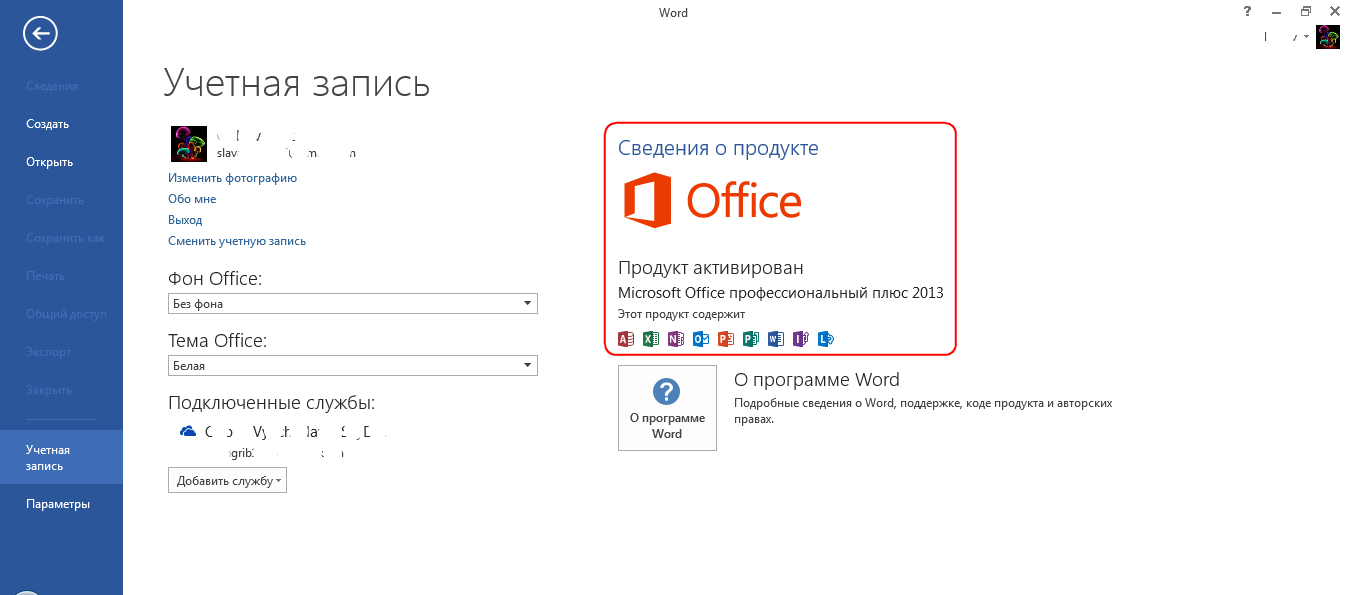Screen dimensions: 1350x595
Task: Click the Access product icon
Action: point(626,339)
